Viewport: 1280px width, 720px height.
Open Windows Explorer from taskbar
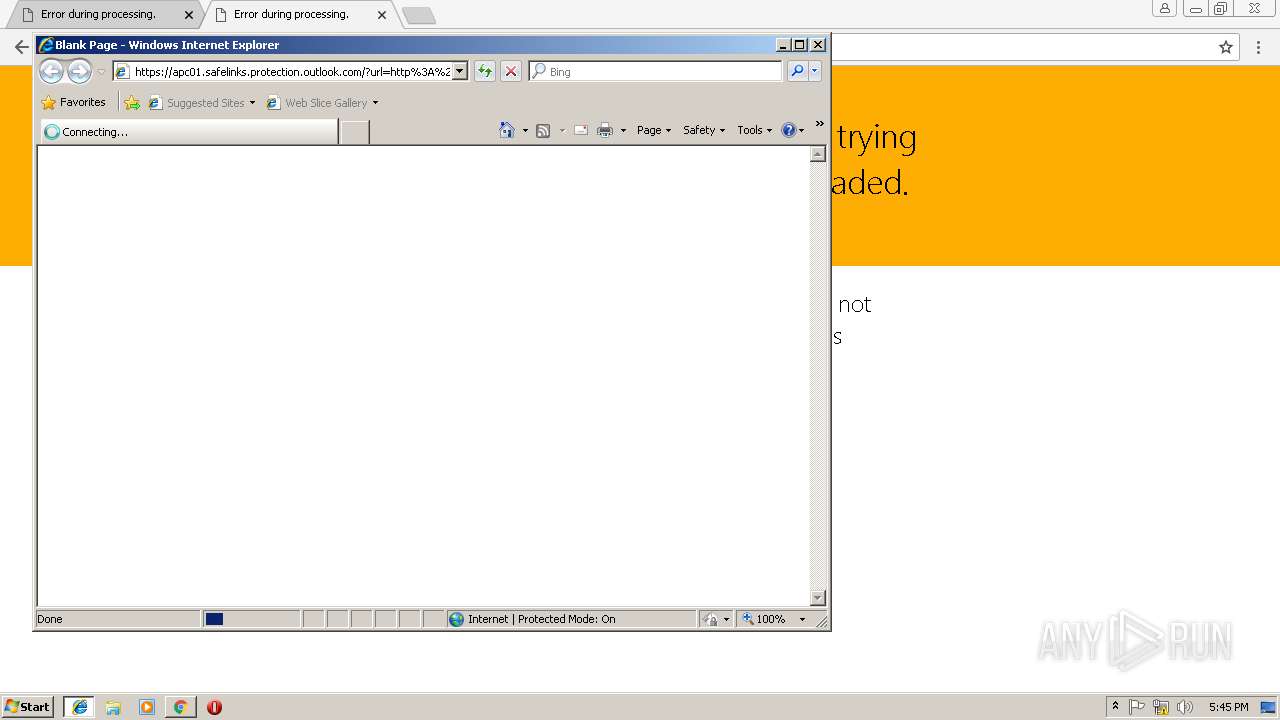(113, 707)
